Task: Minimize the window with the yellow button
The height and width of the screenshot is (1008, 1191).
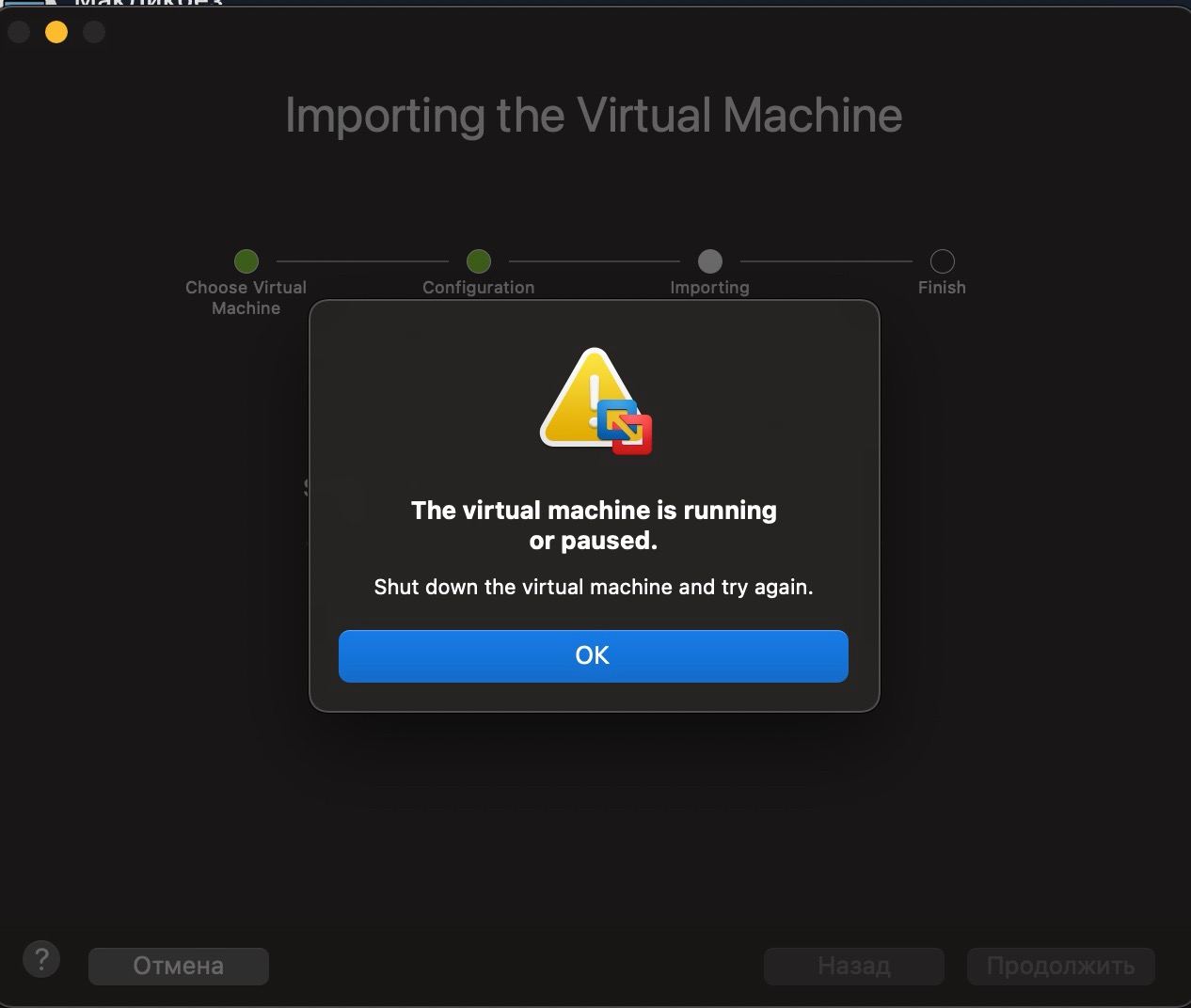Action: (x=56, y=32)
